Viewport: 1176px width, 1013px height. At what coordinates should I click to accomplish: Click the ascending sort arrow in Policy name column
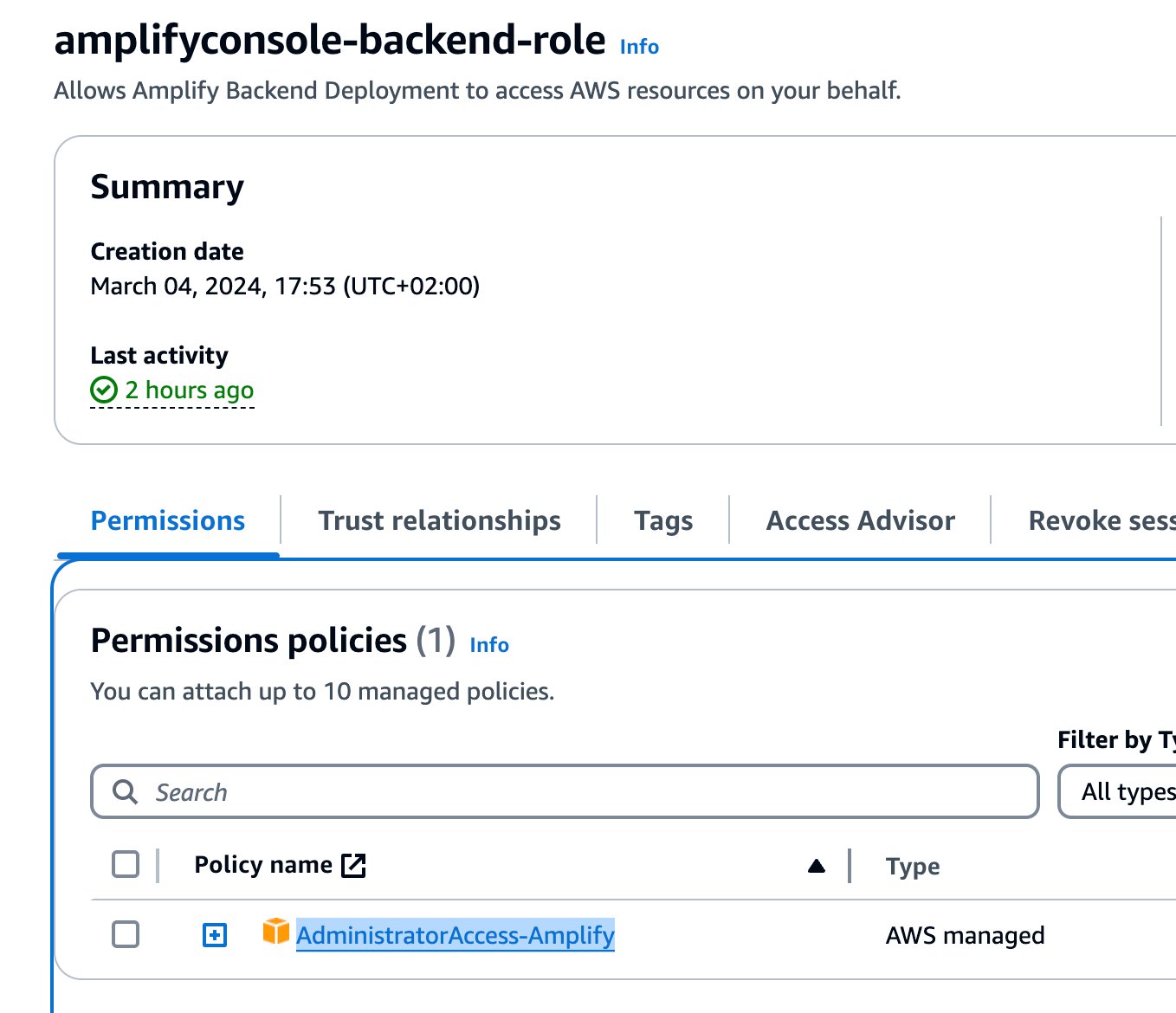click(x=816, y=866)
